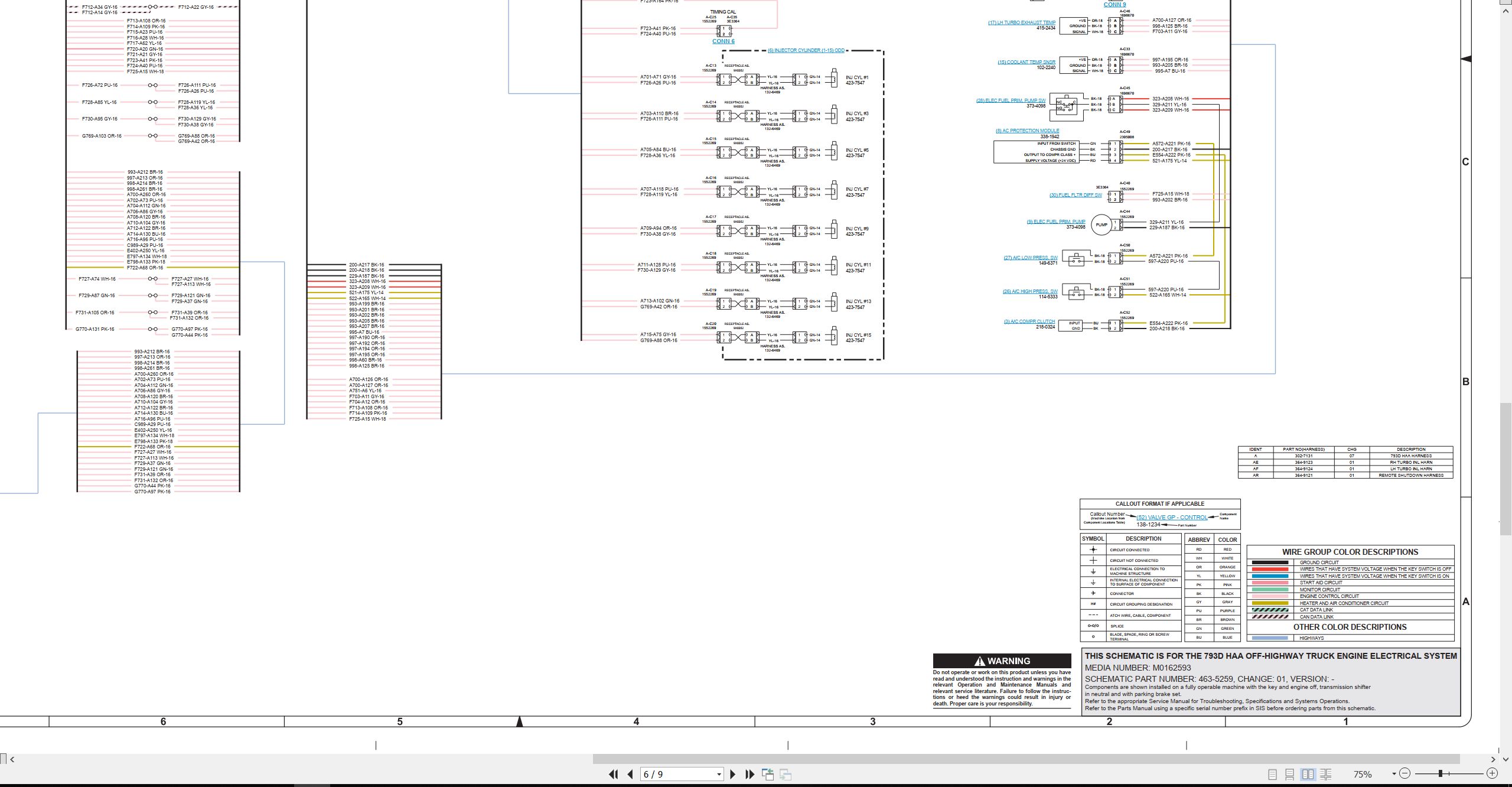Click the horizontal scrollbar right arrow
The height and width of the screenshot is (787, 1512).
(x=1494, y=759)
